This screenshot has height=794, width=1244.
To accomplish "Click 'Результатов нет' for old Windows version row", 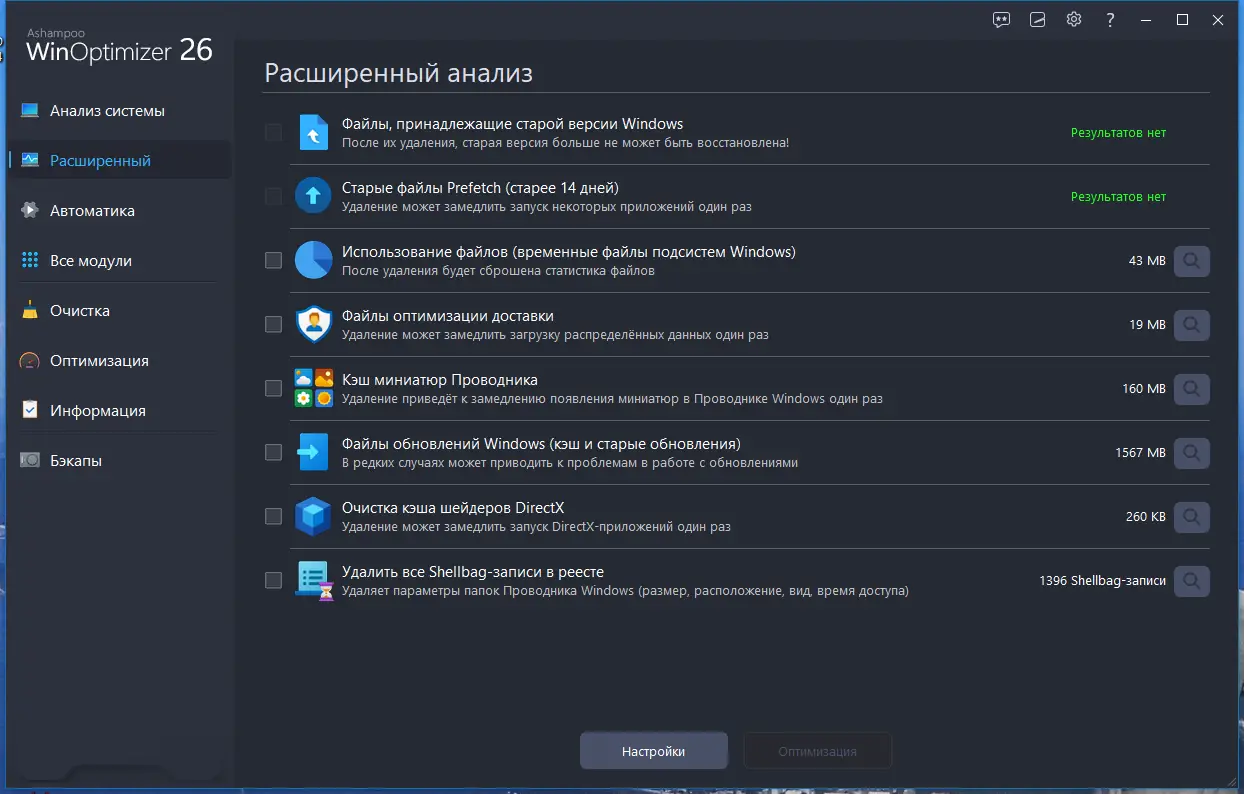I will coord(1118,133).
